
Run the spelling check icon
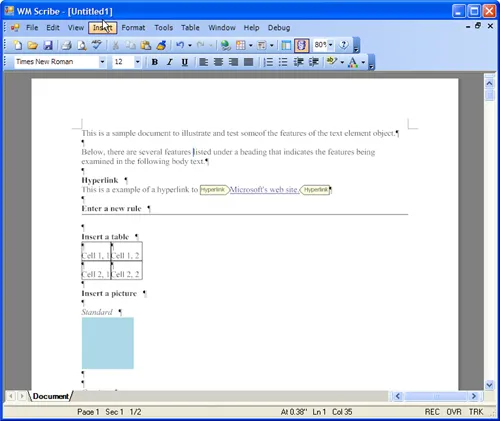tap(97, 45)
